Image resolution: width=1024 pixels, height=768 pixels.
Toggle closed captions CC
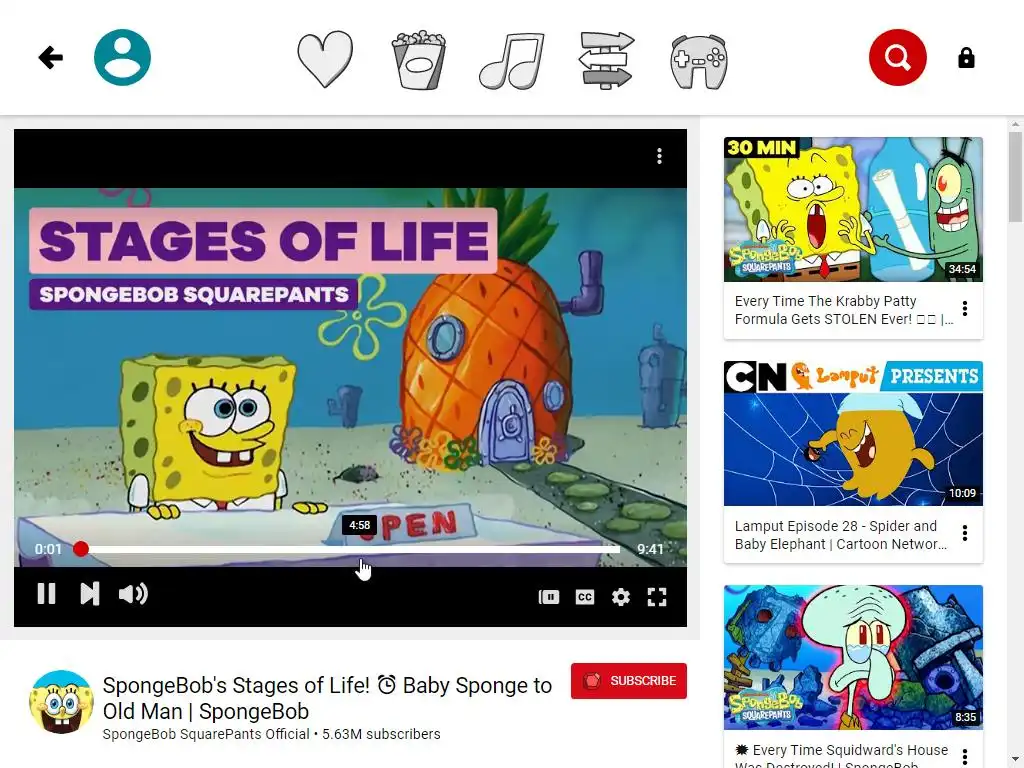(x=584, y=597)
